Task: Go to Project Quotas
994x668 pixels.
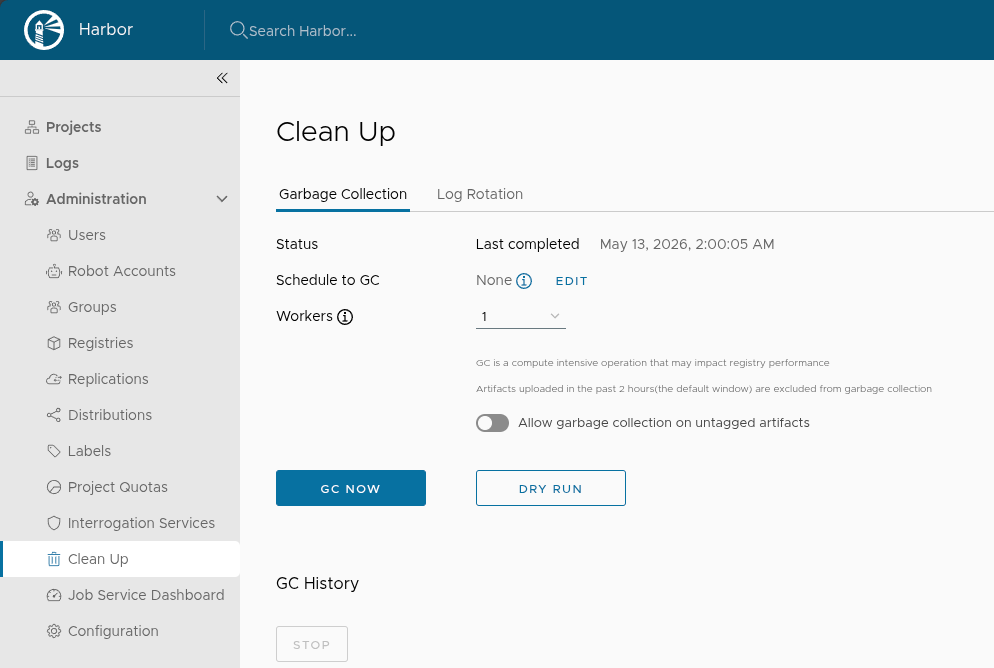Action: (x=120, y=487)
